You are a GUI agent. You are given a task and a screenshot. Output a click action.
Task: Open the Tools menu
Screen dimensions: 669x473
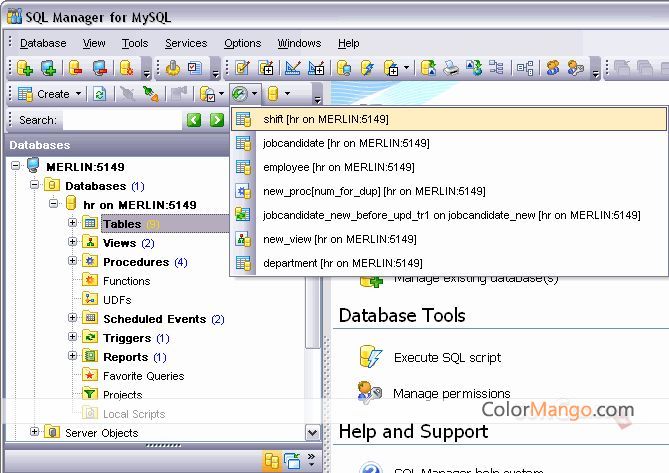click(135, 43)
